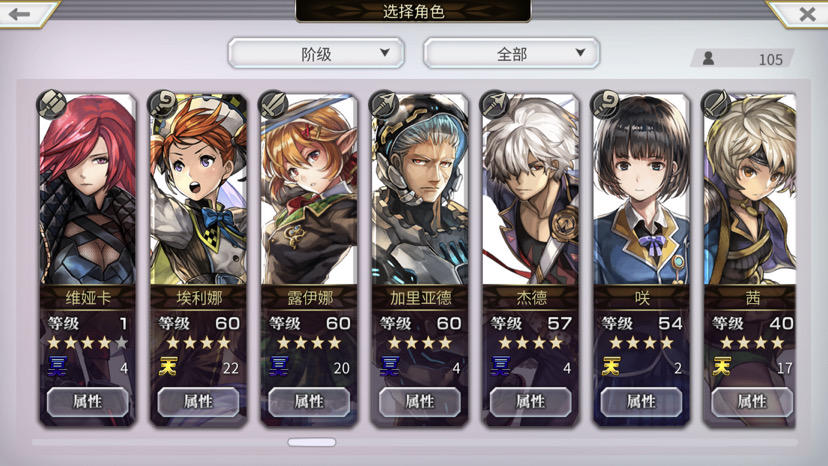This screenshot has height=466, width=828.
Task: Click the character count person icon
Action: tap(708, 59)
